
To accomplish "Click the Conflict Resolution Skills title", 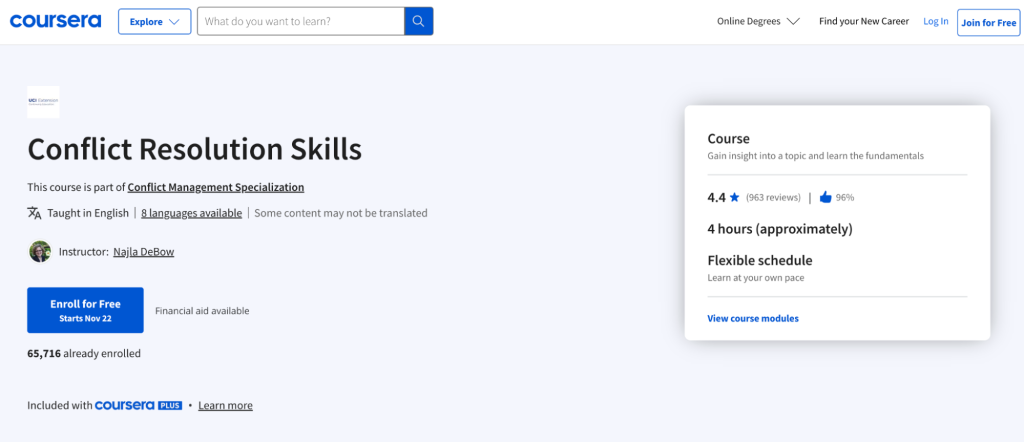I will click(195, 150).
